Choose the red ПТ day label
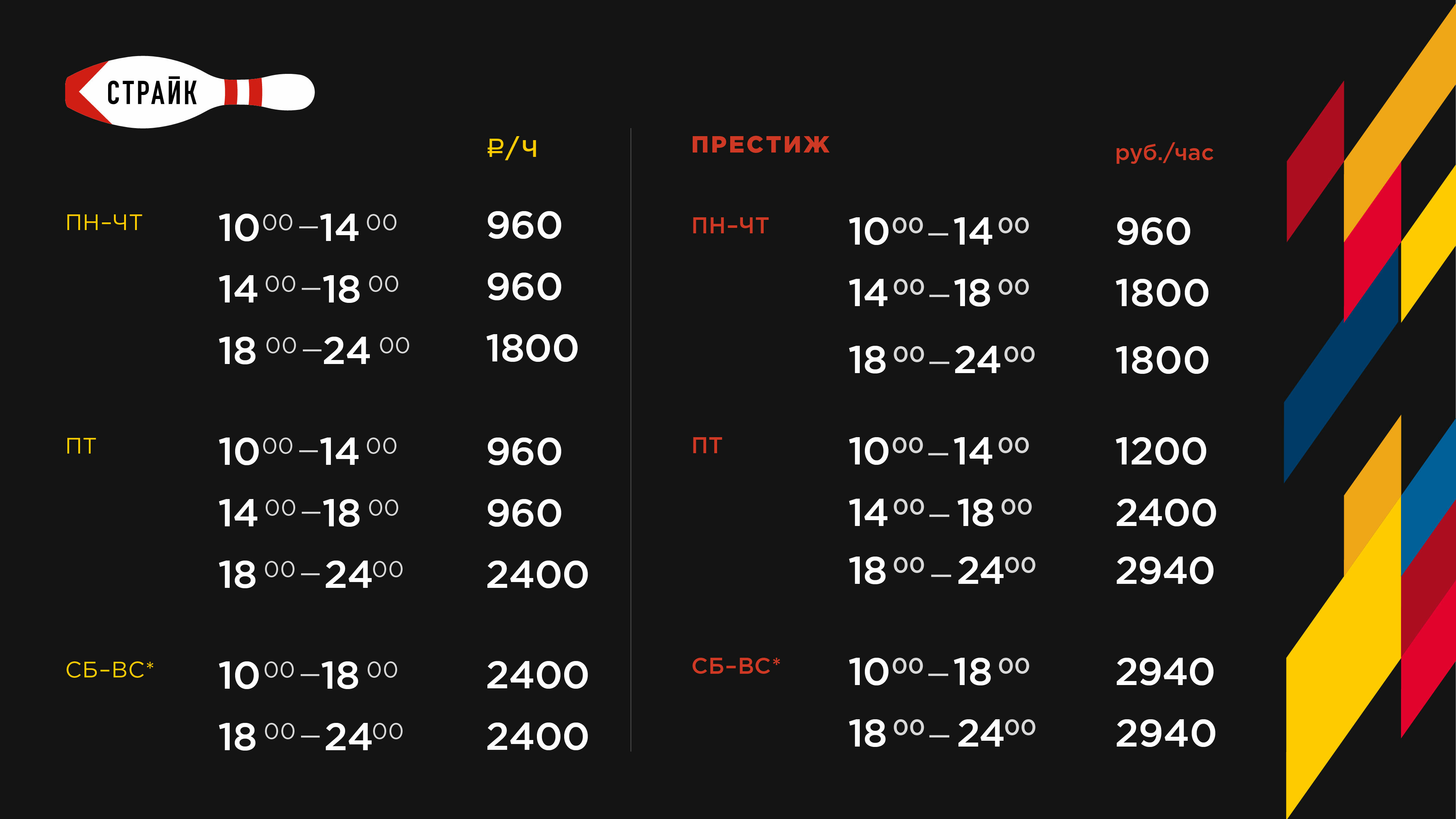1456x819 pixels. click(x=707, y=446)
